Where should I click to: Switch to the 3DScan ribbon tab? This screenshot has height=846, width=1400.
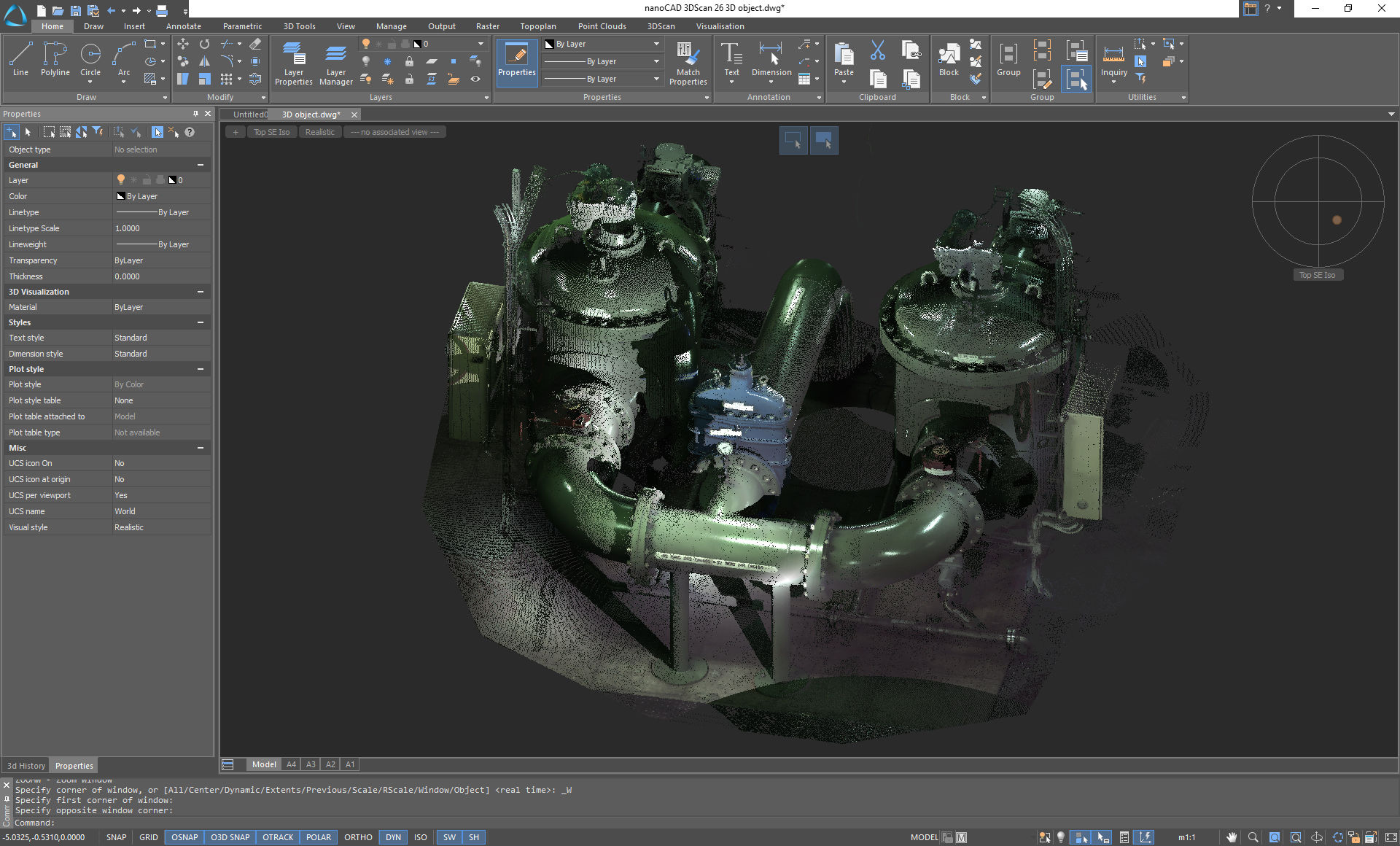[x=661, y=26]
